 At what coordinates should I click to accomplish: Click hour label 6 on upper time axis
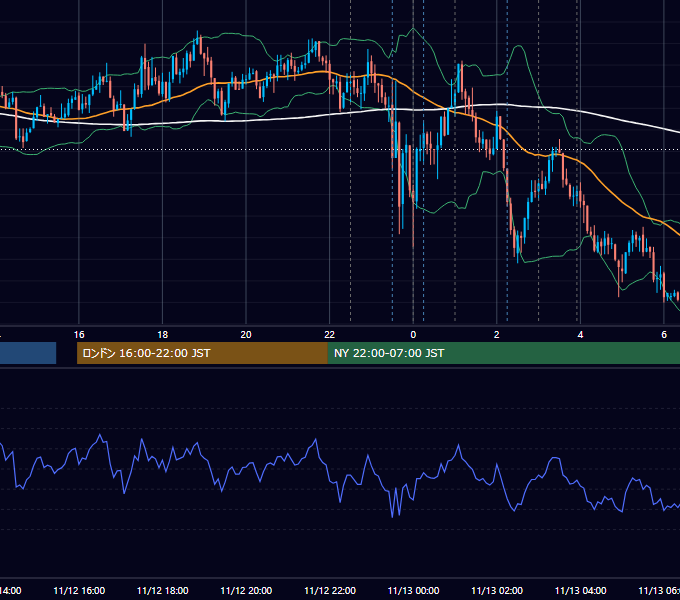point(664,335)
